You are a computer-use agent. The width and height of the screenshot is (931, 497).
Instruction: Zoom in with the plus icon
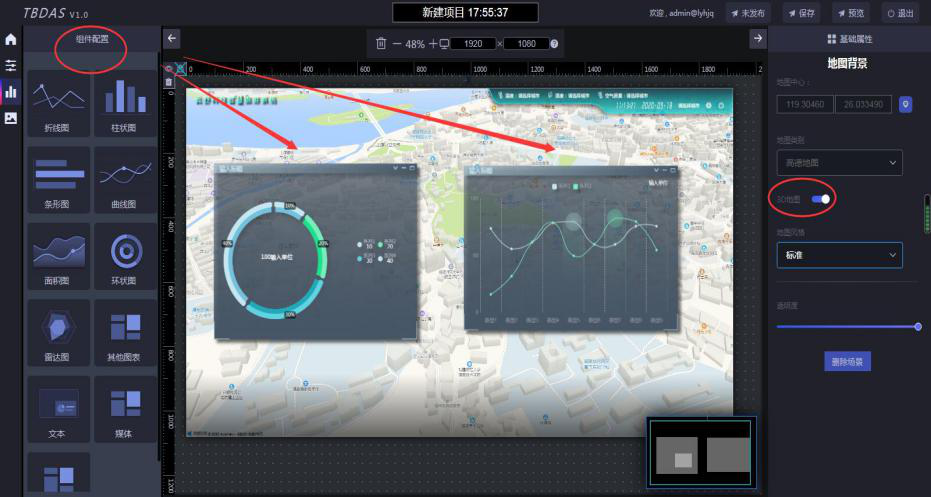pos(432,44)
